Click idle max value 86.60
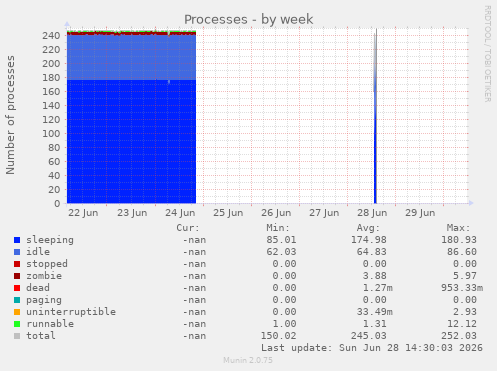 pos(462,252)
